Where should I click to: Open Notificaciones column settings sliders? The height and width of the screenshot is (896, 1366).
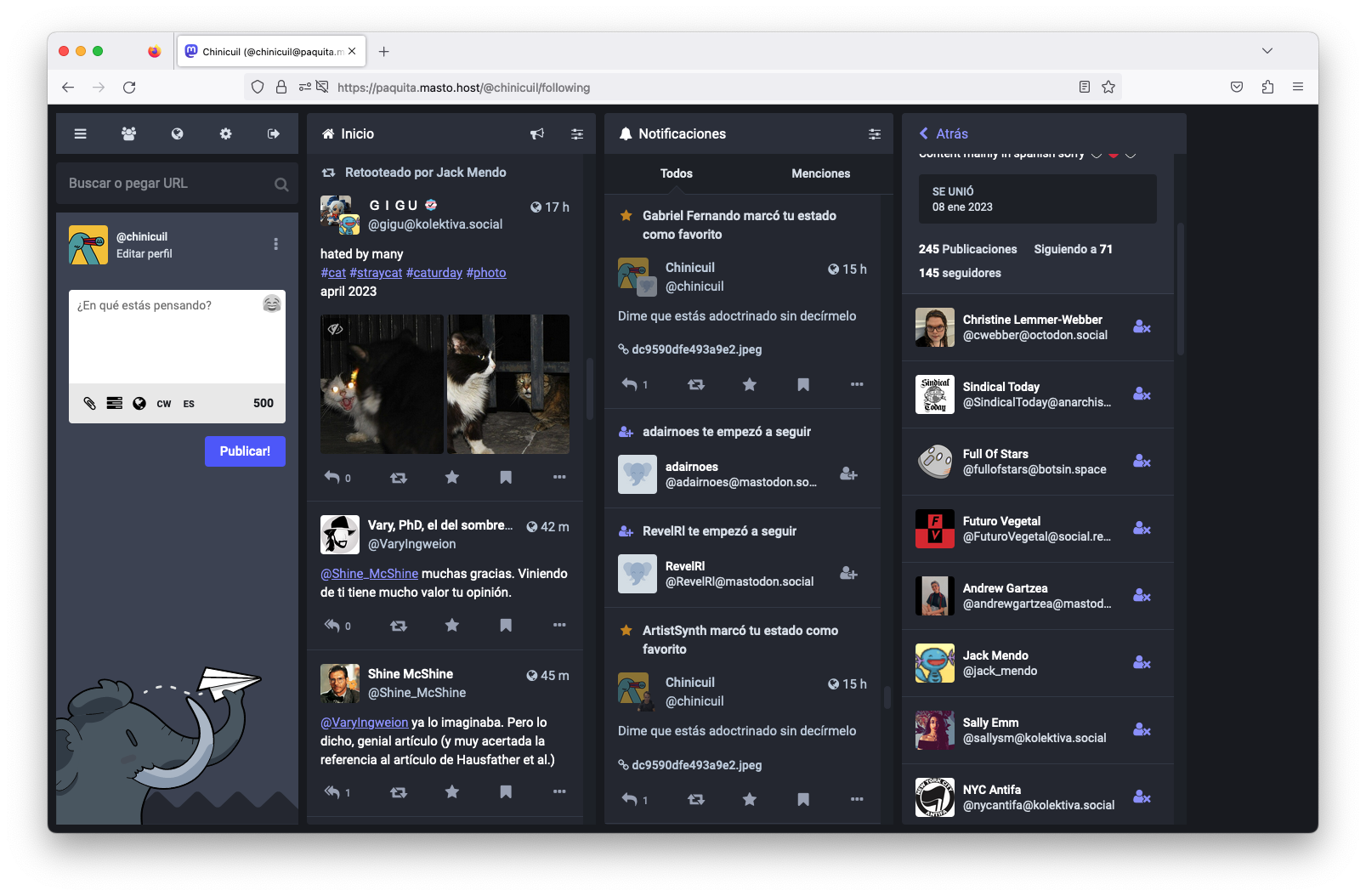[x=875, y=133]
